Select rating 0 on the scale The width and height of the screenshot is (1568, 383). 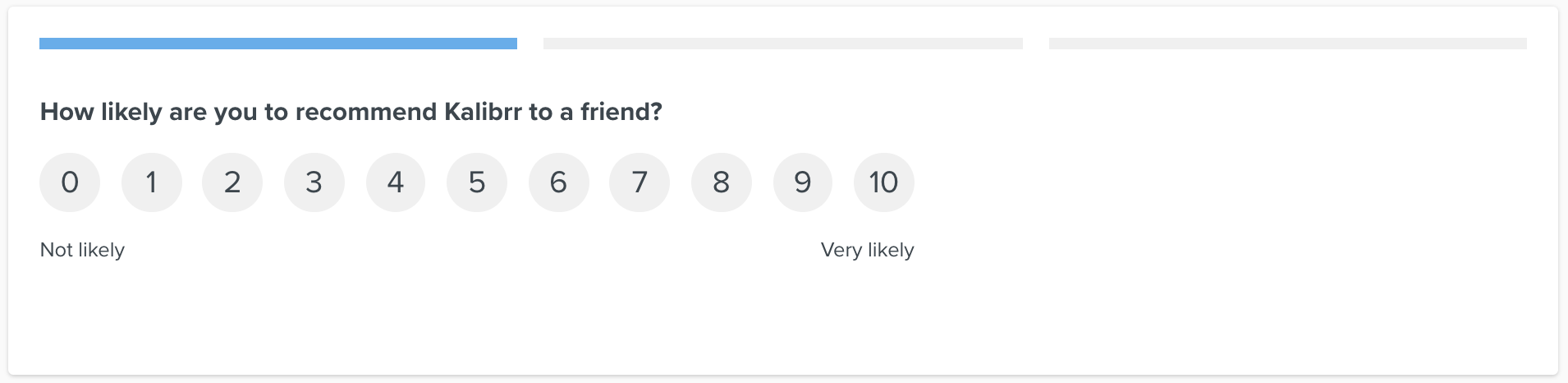[x=70, y=182]
